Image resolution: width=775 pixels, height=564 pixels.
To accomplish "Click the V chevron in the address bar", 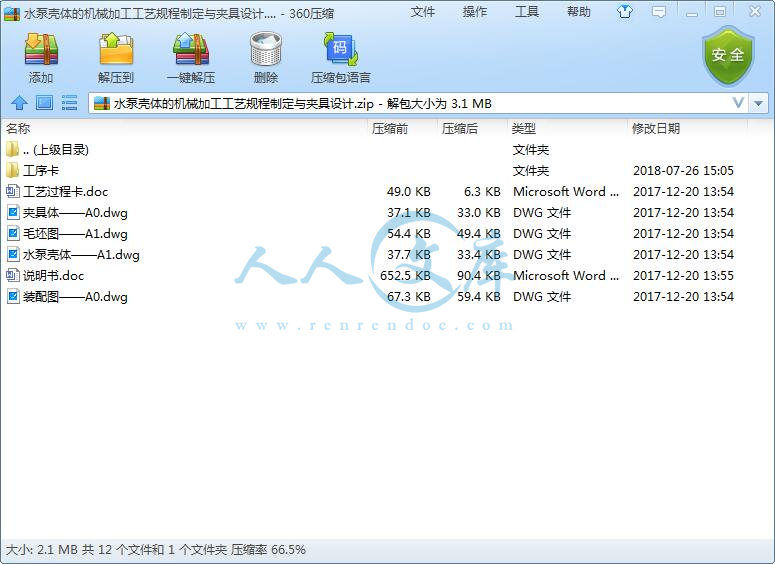I will 738,103.
